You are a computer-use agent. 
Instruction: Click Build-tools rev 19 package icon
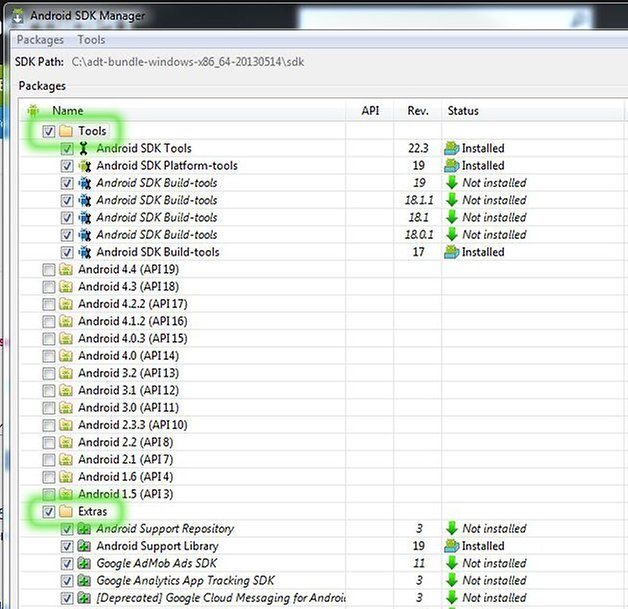tap(85, 183)
